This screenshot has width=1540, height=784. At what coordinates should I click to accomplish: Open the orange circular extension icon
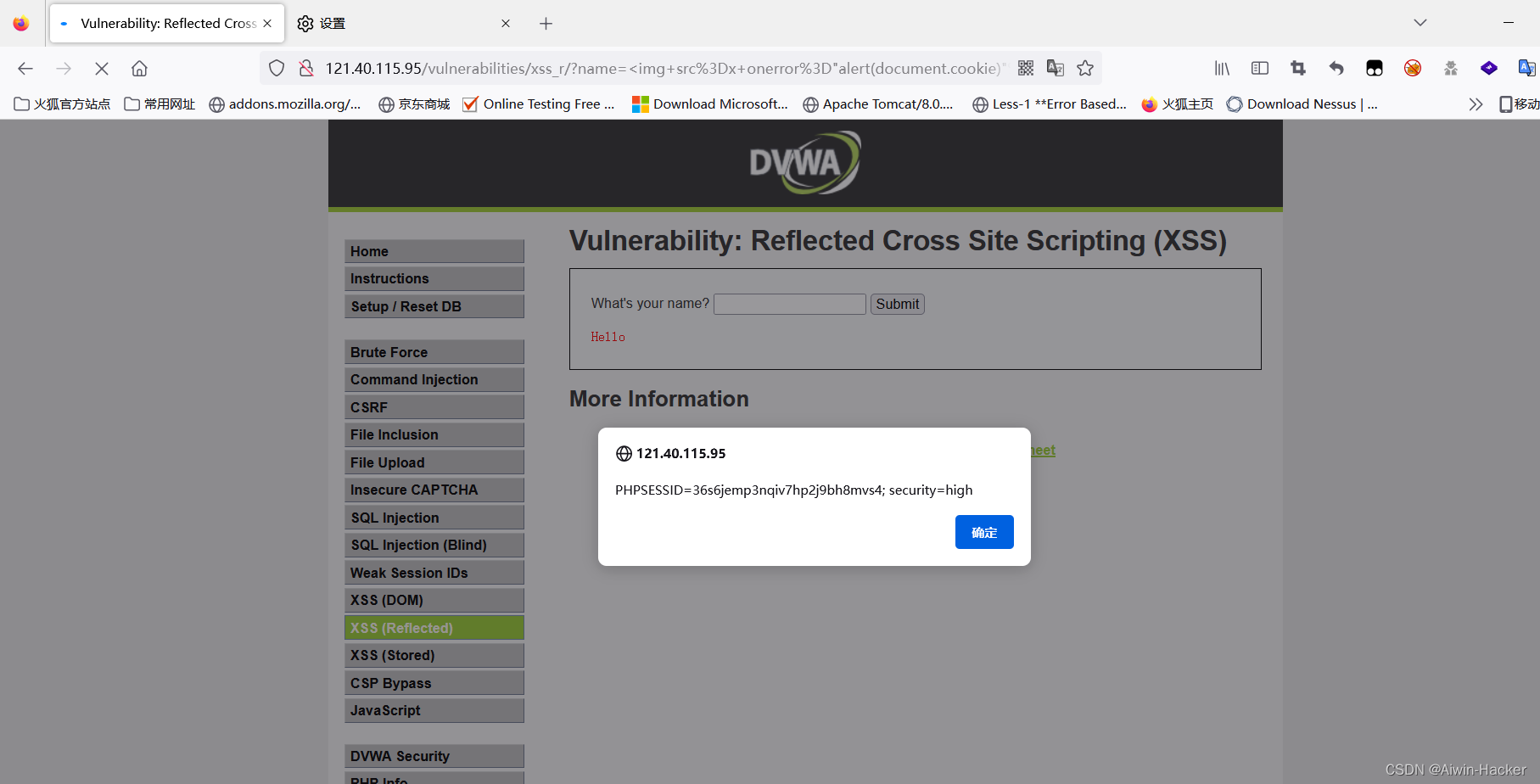pos(1413,68)
